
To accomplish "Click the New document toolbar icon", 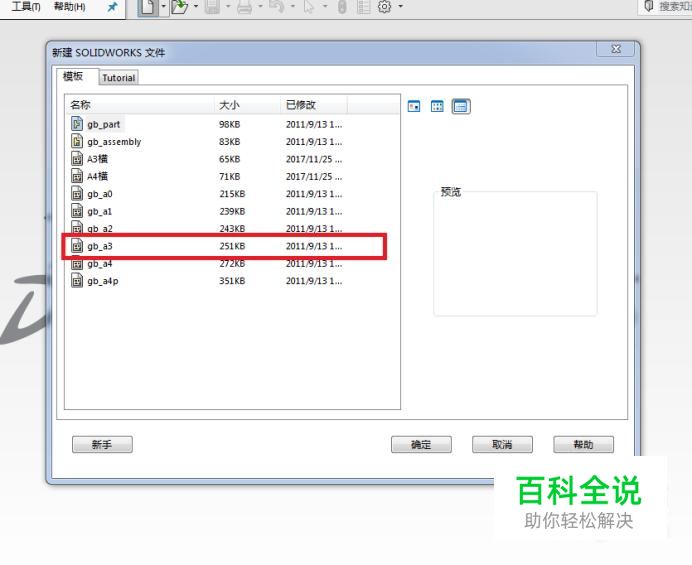I will click(148, 7).
